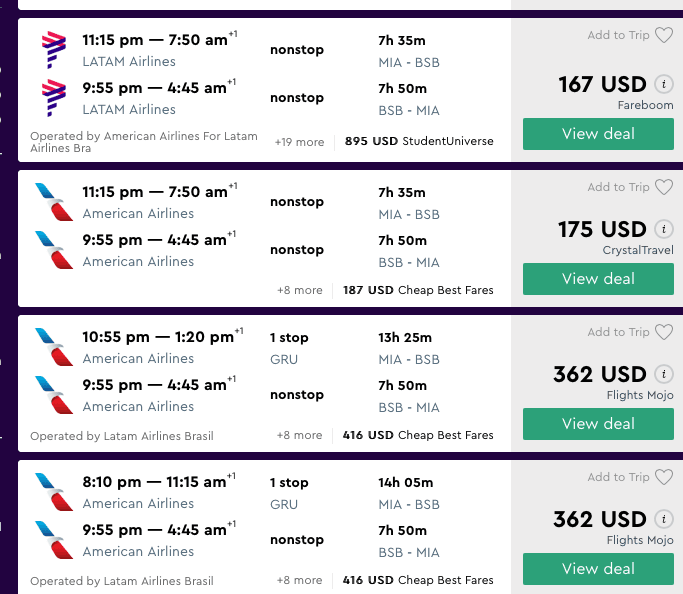Image resolution: width=683 pixels, height=594 pixels.
Task: Show +8 more offers on the 10:55 pm flight
Action: click(x=300, y=435)
